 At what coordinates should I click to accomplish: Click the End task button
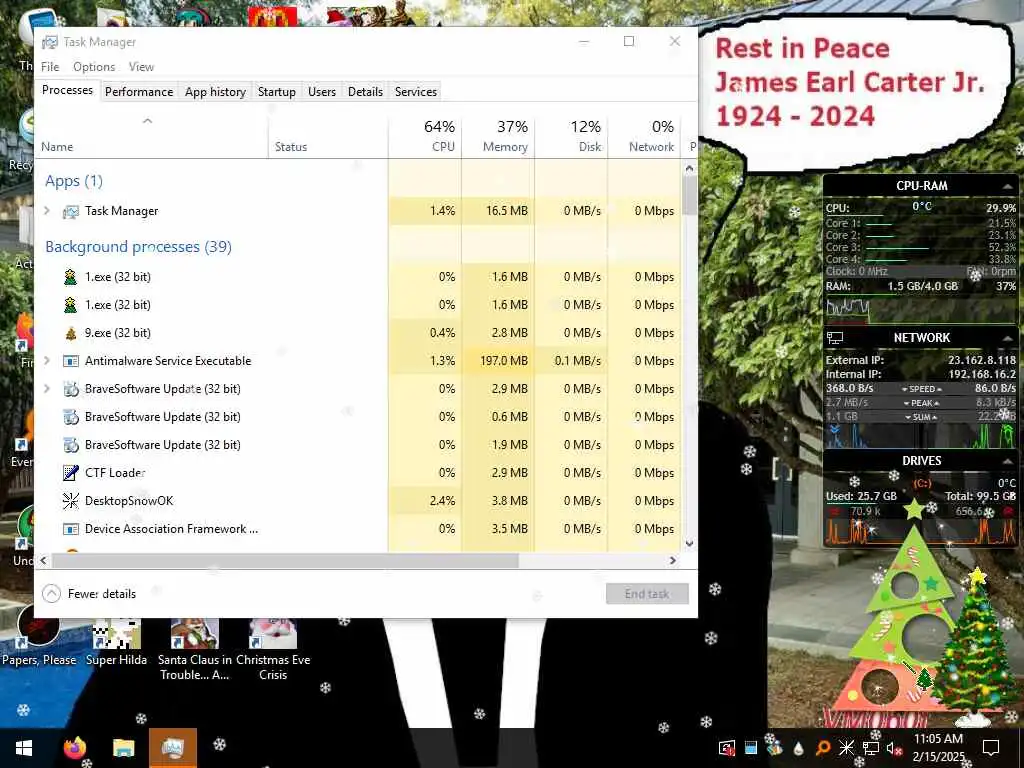tap(647, 594)
